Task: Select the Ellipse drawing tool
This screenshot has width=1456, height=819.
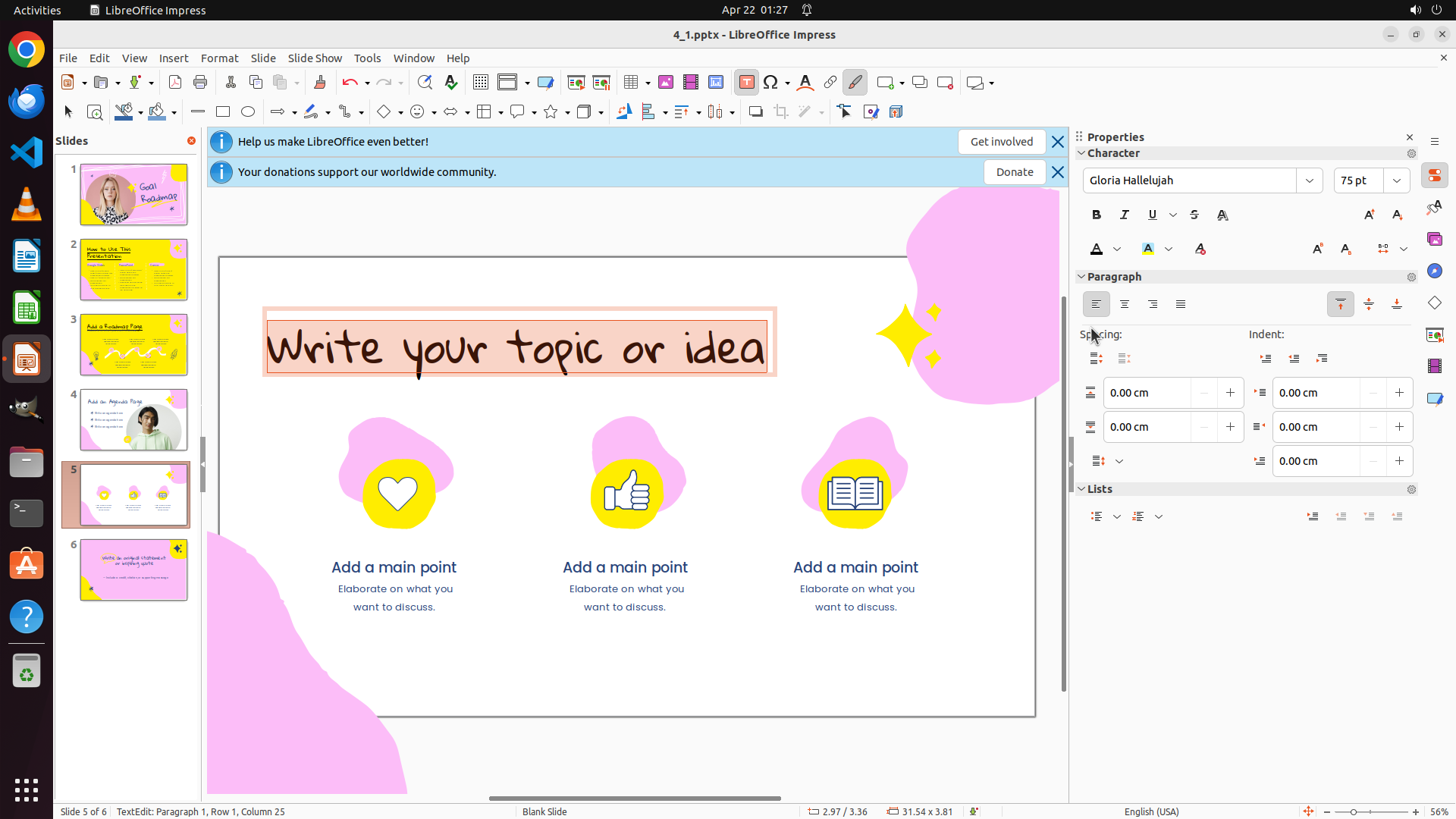Action: [248, 112]
